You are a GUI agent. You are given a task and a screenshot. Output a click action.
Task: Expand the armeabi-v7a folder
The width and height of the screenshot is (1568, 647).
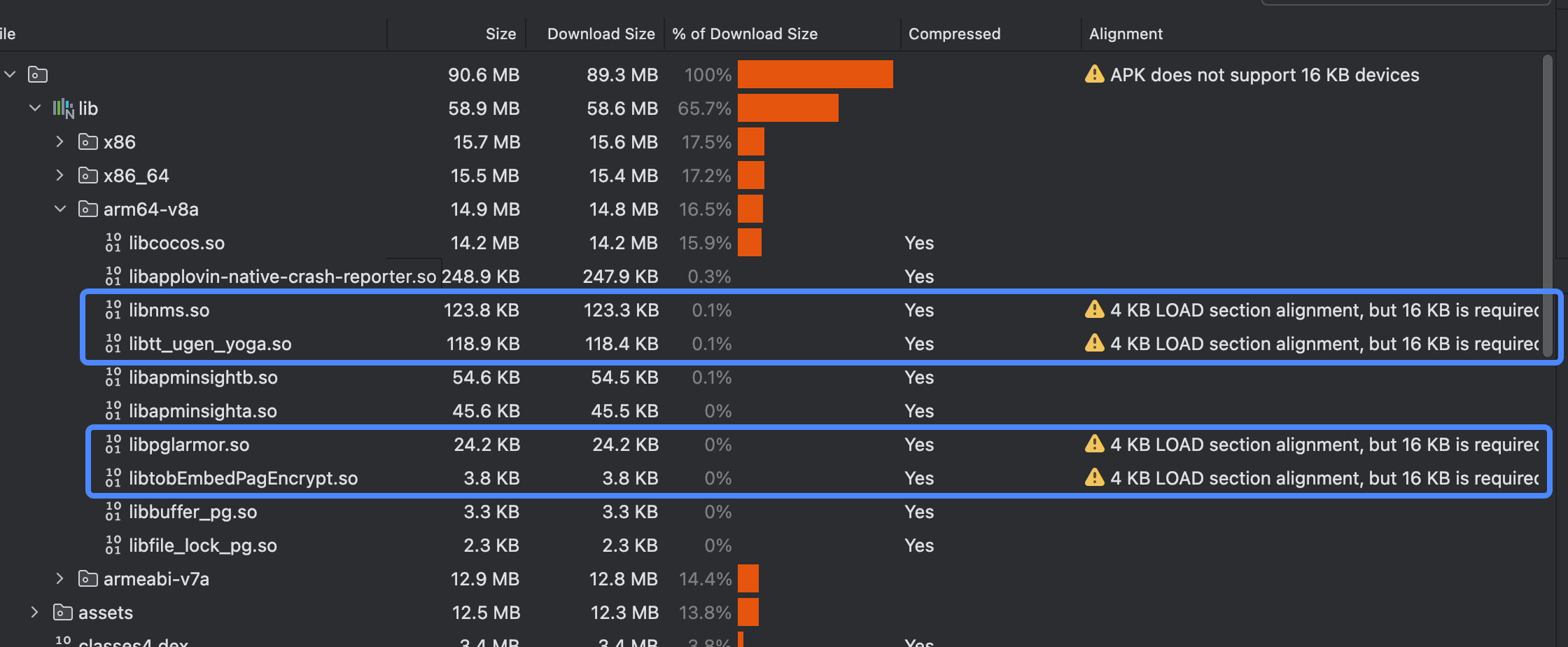pos(60,579)
